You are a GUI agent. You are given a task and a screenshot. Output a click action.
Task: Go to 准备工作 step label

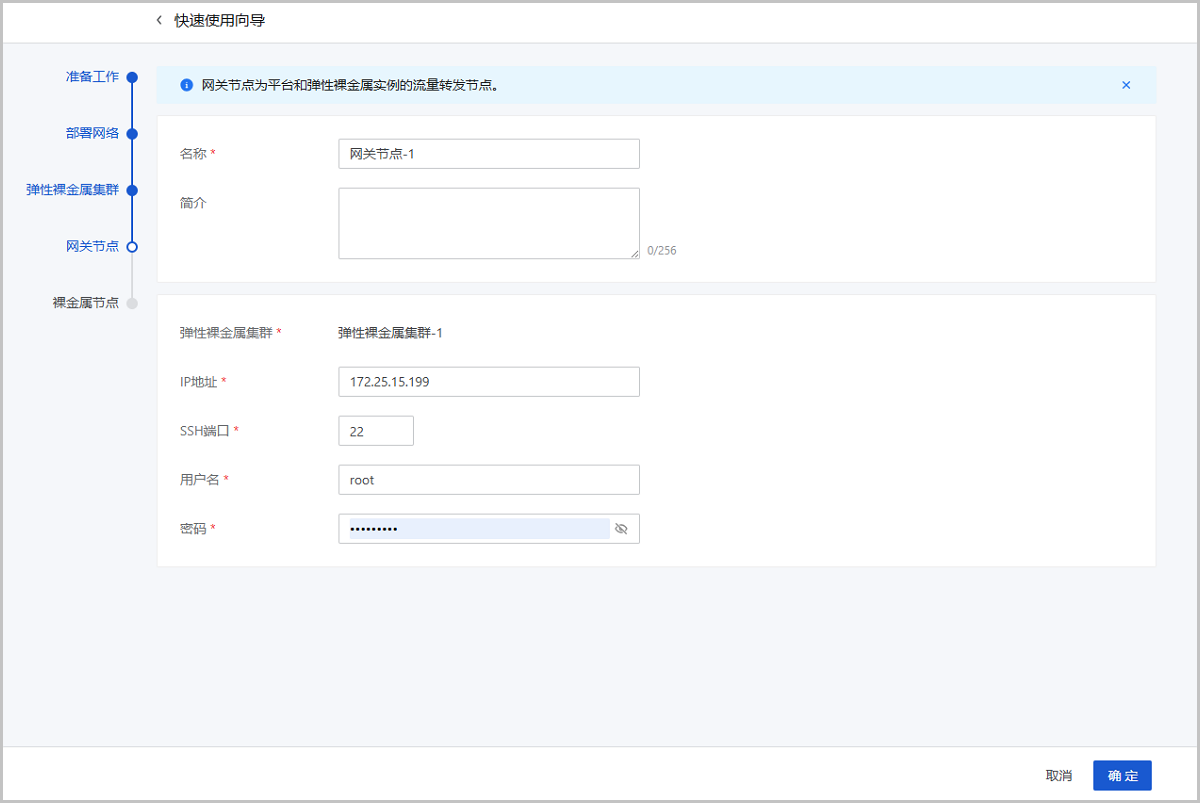pos(92,77)
